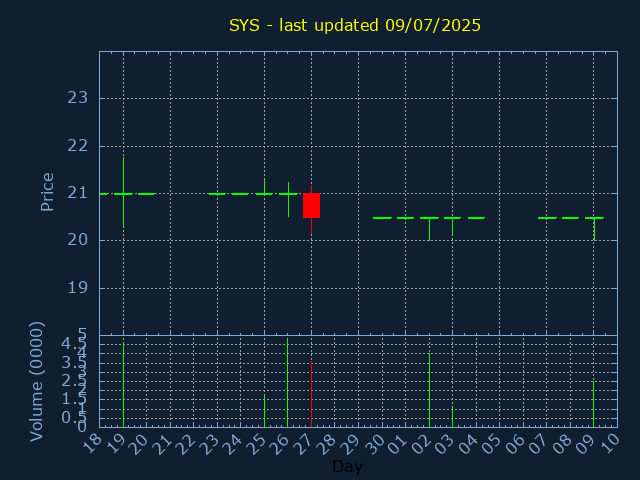
Task: Click the day tick label 24
Action: (x=234, y=443)
